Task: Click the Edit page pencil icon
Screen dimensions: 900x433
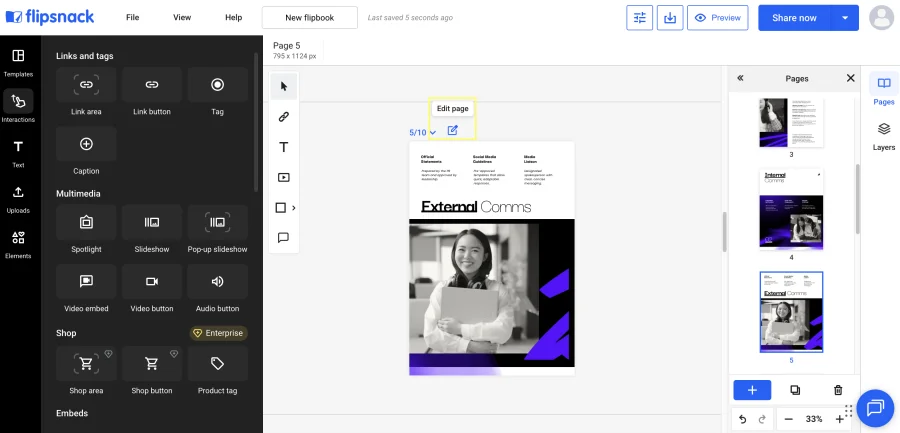Action: click(x=452, y=131)
